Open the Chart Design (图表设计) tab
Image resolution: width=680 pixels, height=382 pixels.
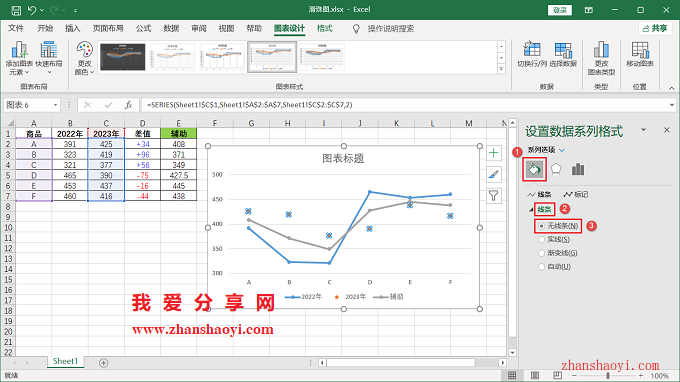pyautogui.click(x=289, y=29)
